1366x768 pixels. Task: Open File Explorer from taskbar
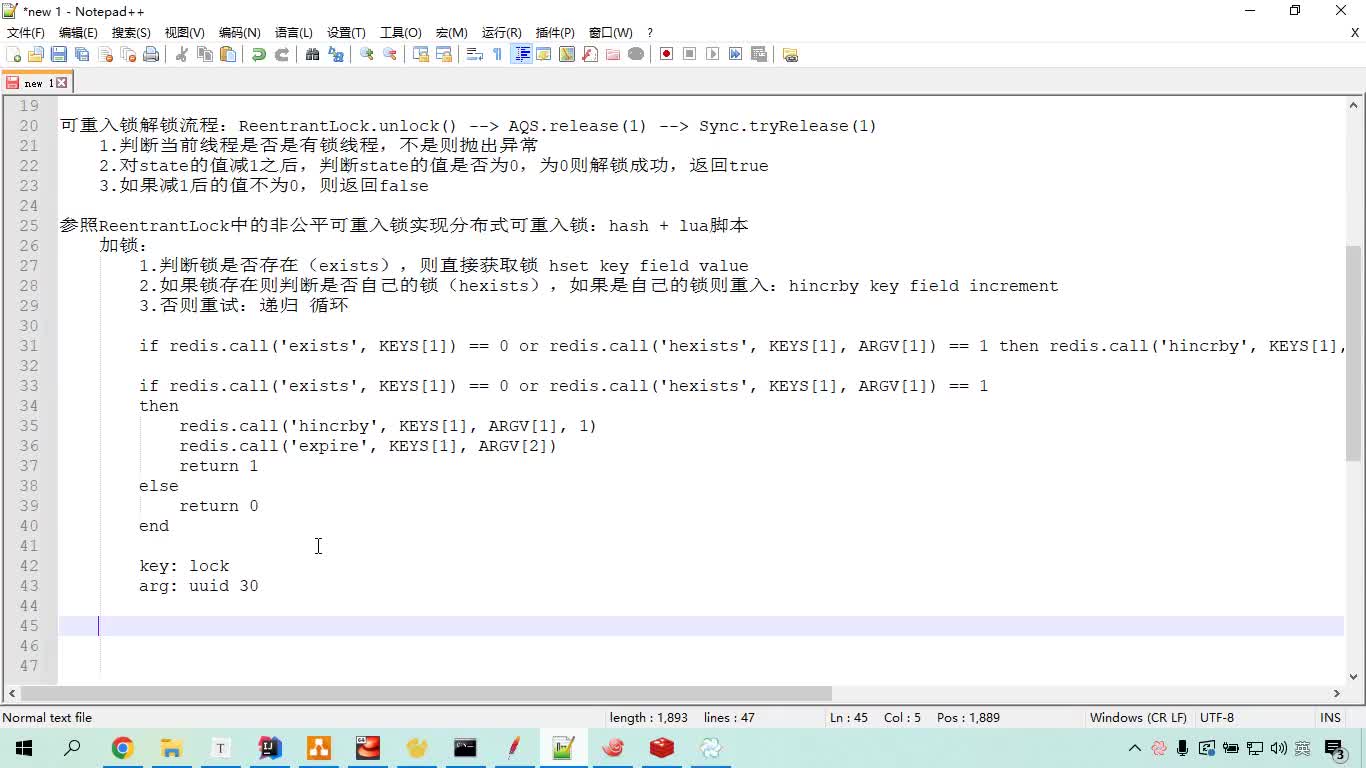(171, 748)
